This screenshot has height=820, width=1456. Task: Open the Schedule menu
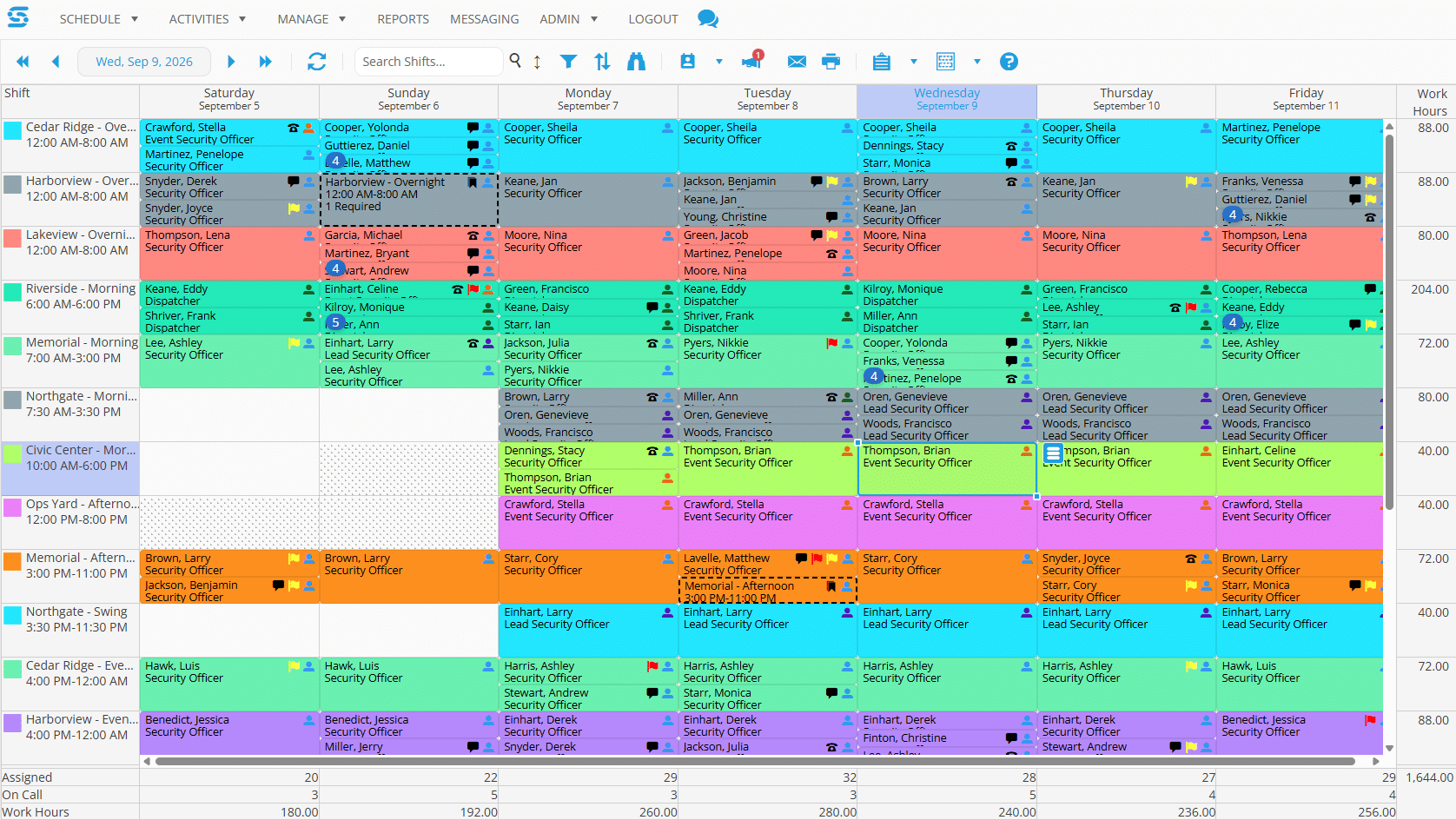[x=89, y=19]
